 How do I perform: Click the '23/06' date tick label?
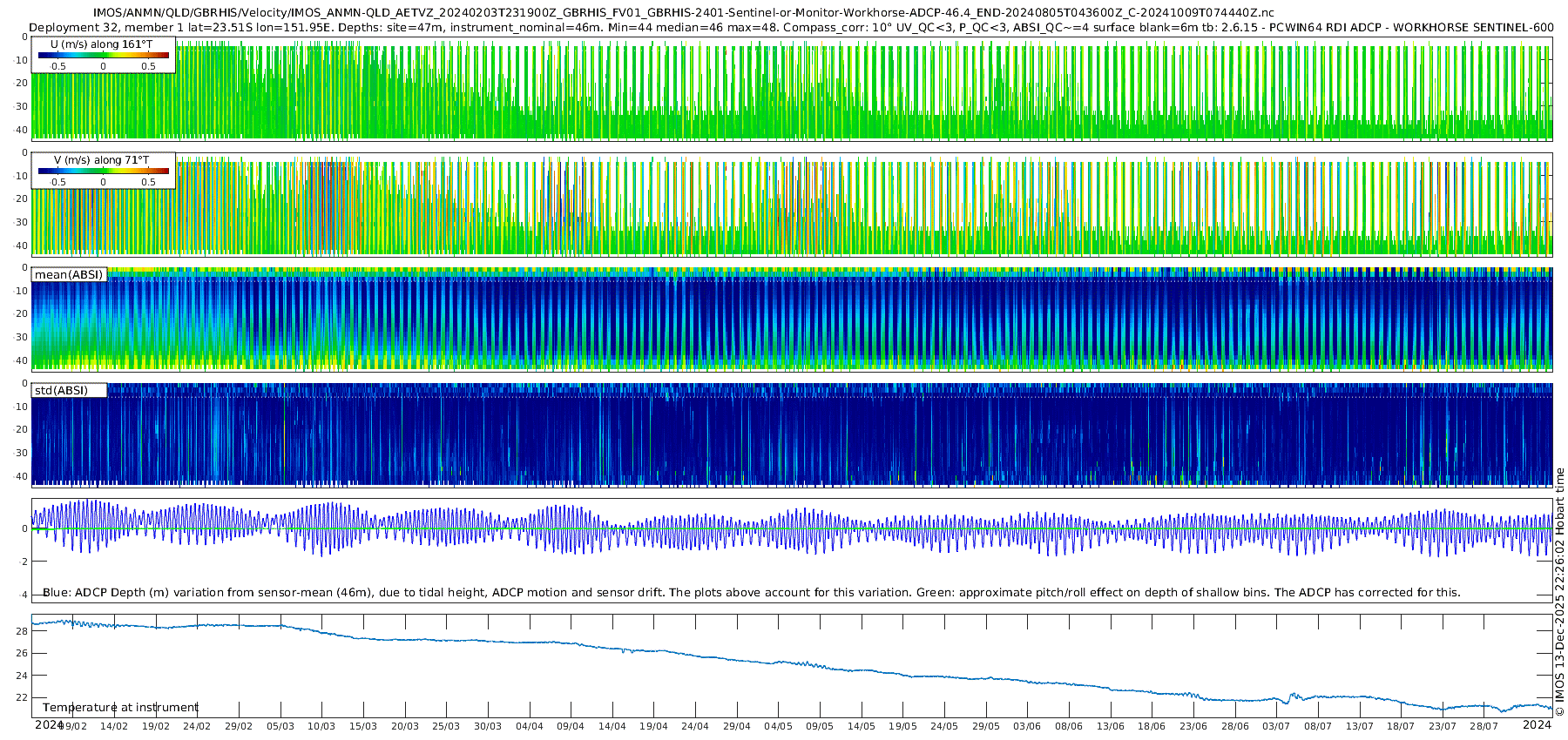(1193, 727)
